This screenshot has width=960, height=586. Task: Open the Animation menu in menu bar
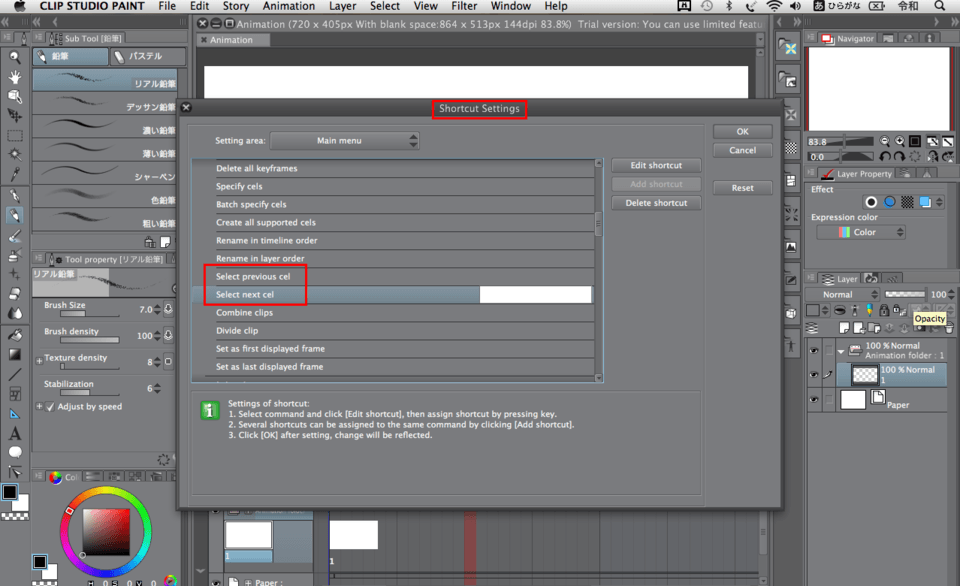(288, 6)
